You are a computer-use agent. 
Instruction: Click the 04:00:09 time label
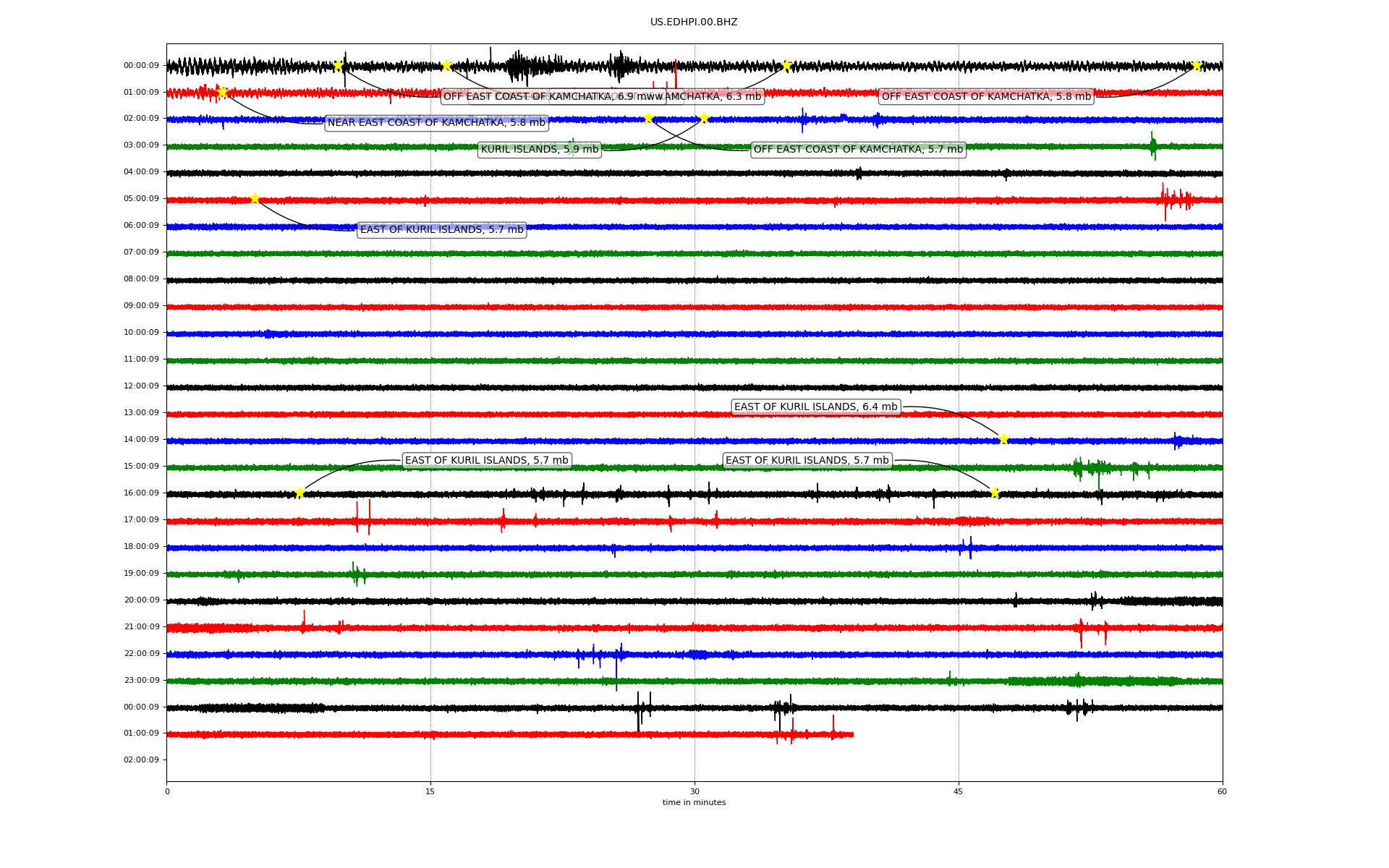141,172
